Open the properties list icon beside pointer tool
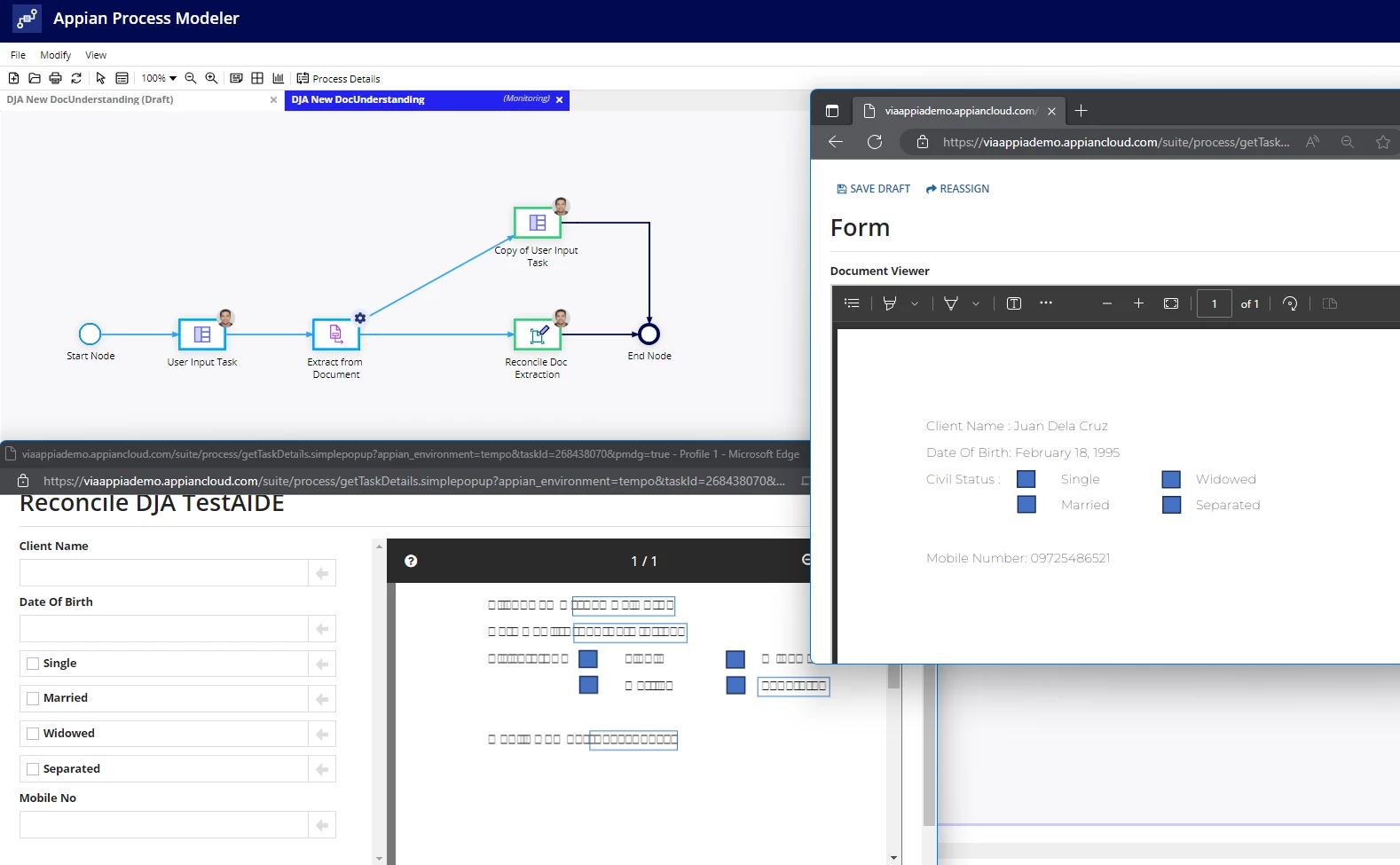Image resolution: width=1400 pixels, height=865 pixels. tap(122, 78)
